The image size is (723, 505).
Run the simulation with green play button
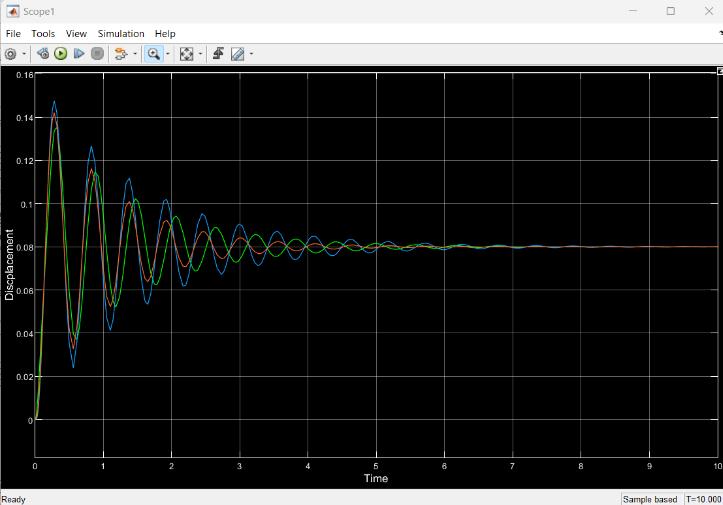point(60,53)
